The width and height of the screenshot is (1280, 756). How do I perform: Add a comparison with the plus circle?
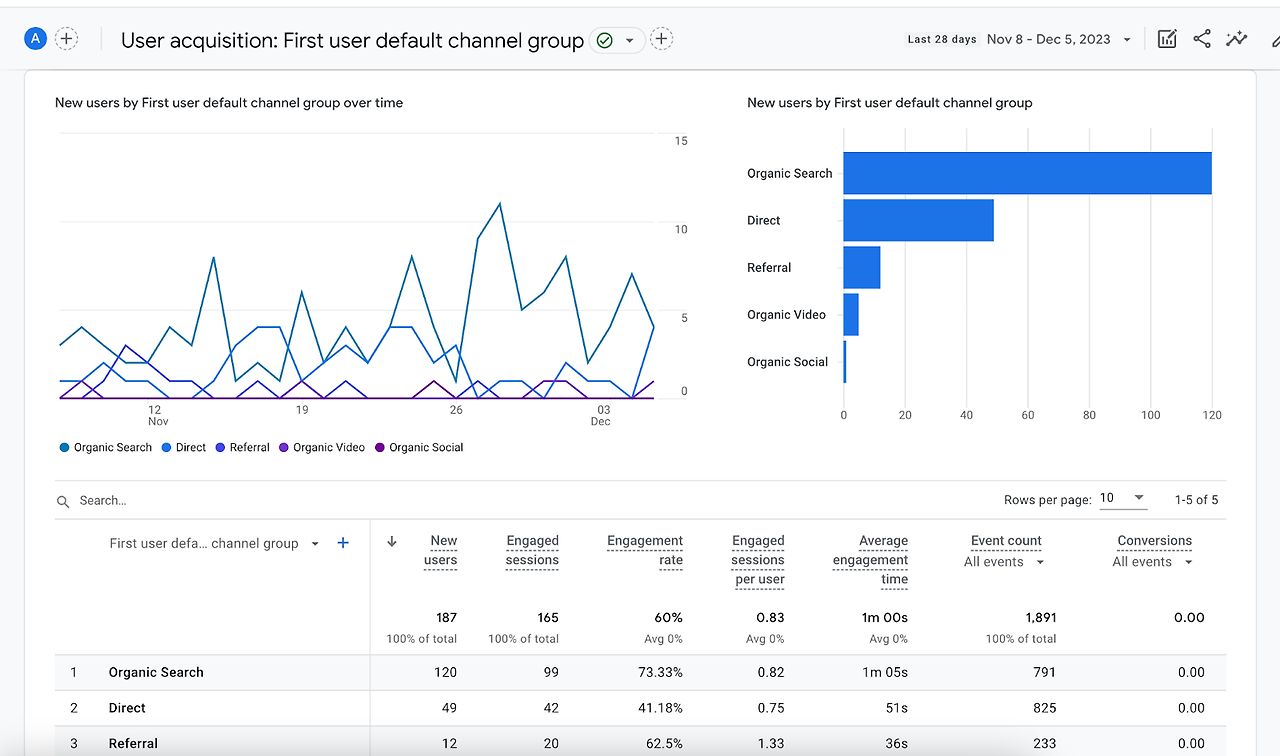(x=66, y=39)
